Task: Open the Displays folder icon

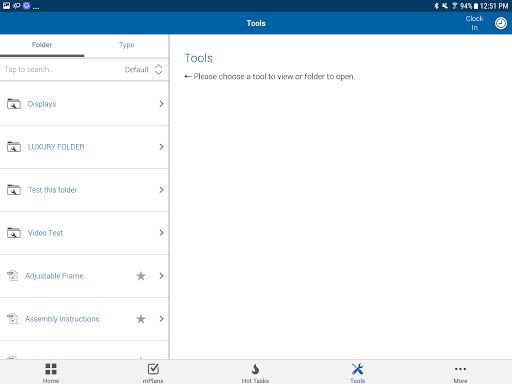Action: [x=14, y=104]
